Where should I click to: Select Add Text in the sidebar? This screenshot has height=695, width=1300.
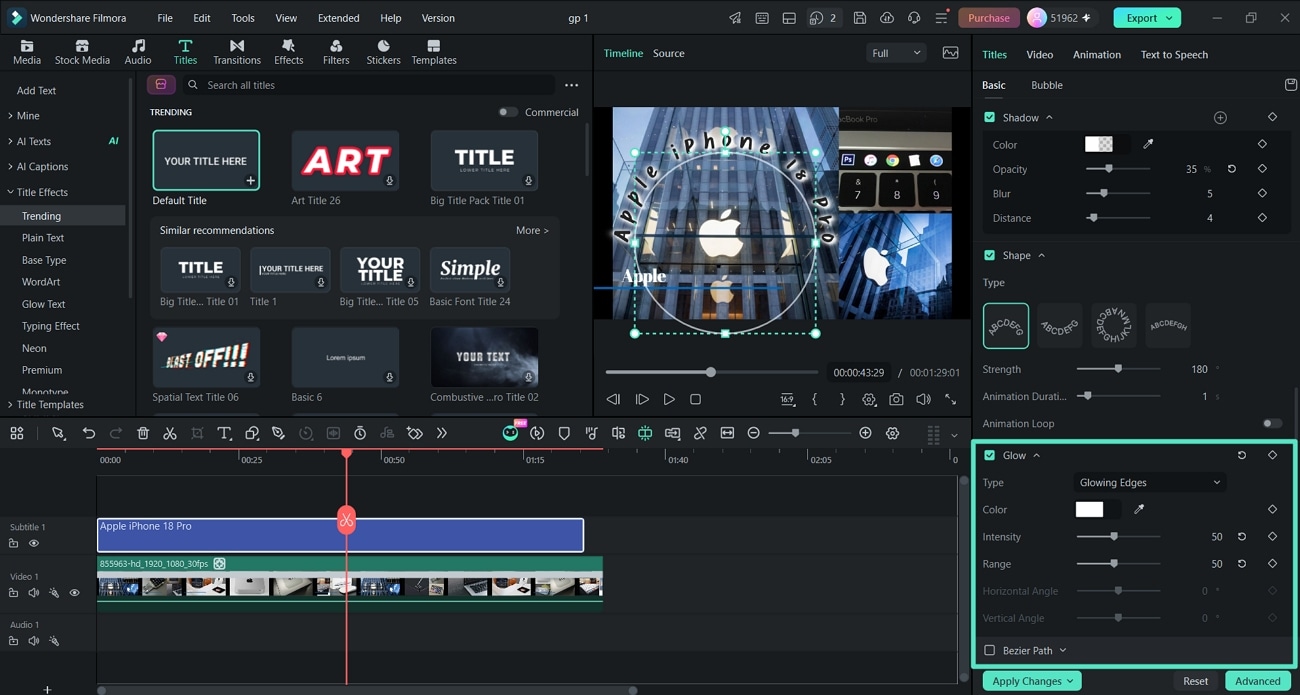click(x=36, y=90)
